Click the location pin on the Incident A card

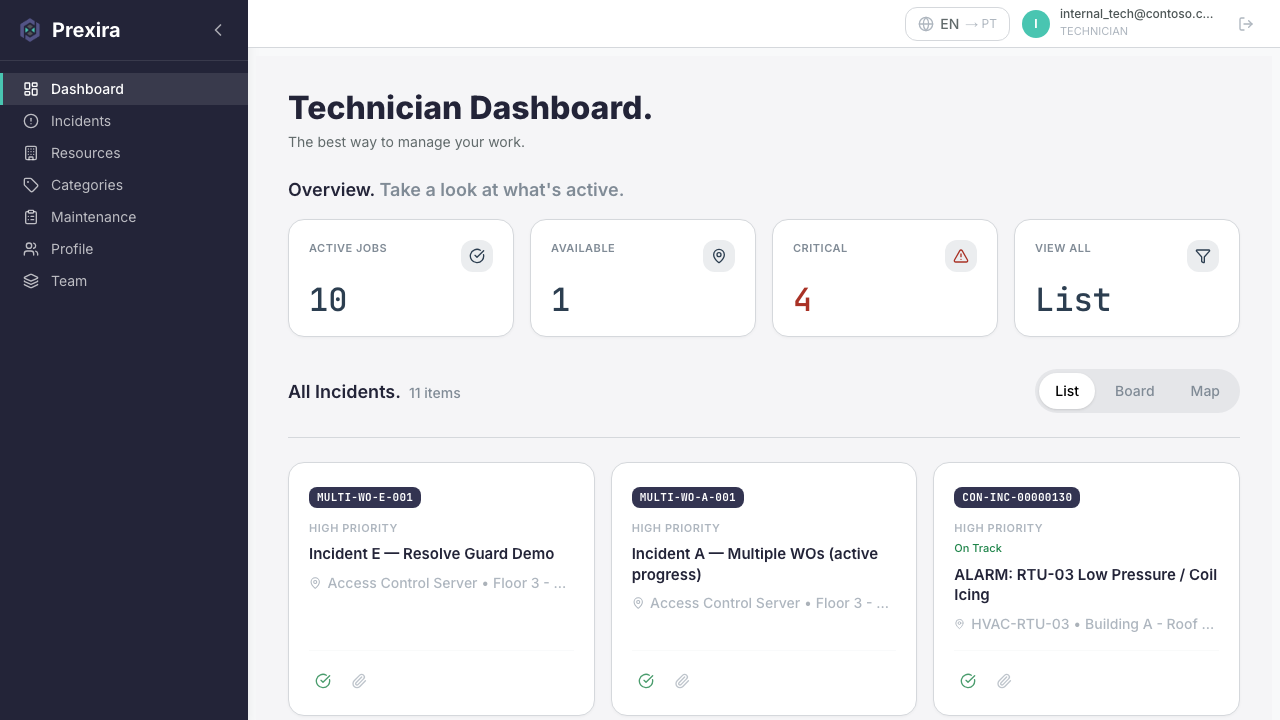tap(638, 604)
